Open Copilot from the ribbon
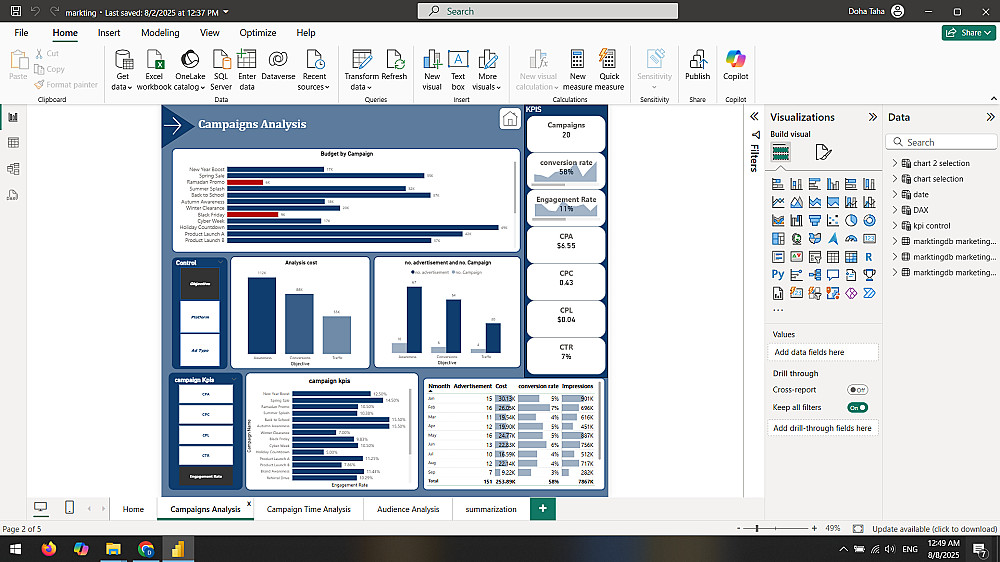Viewport: 1000px width, 562px height. [x=735, y=66]
